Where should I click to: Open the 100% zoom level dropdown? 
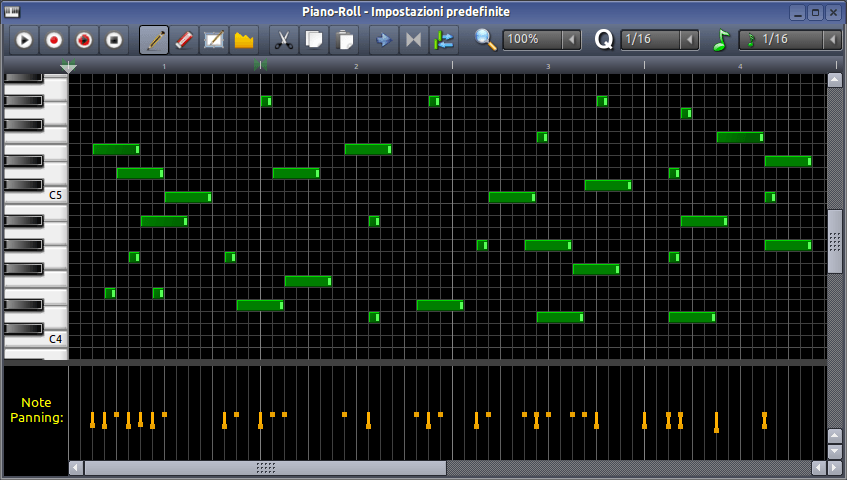coord(541,40)
